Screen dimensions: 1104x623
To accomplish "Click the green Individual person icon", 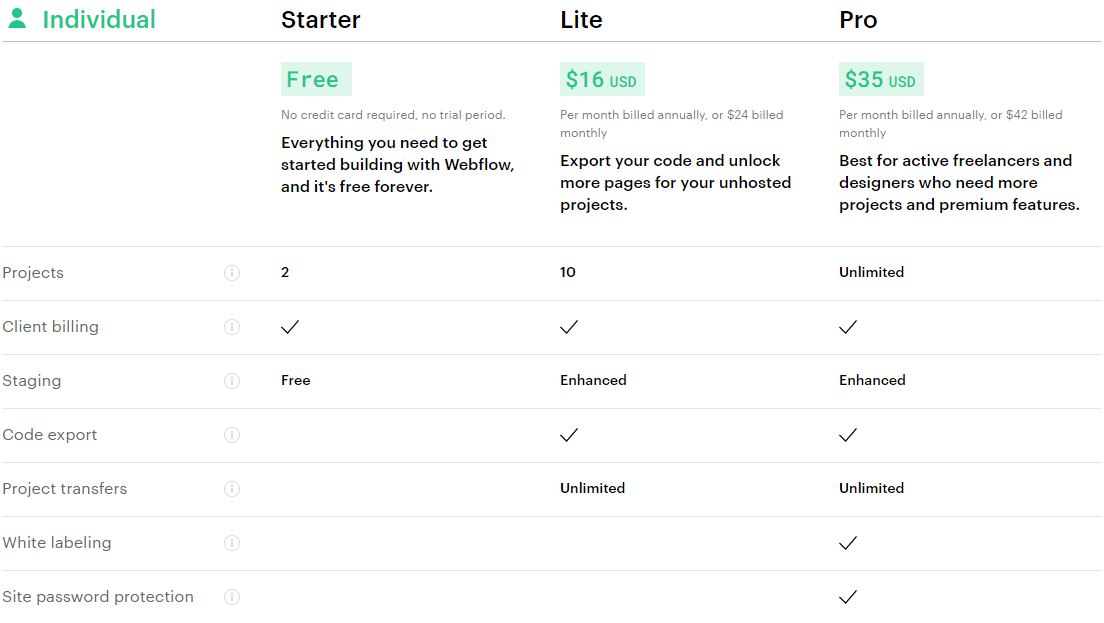I will pos(17,18).
